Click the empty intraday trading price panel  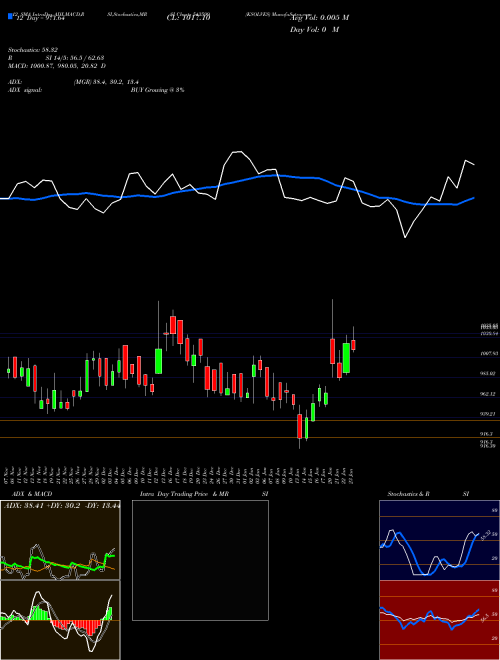(x=200, y=560)
